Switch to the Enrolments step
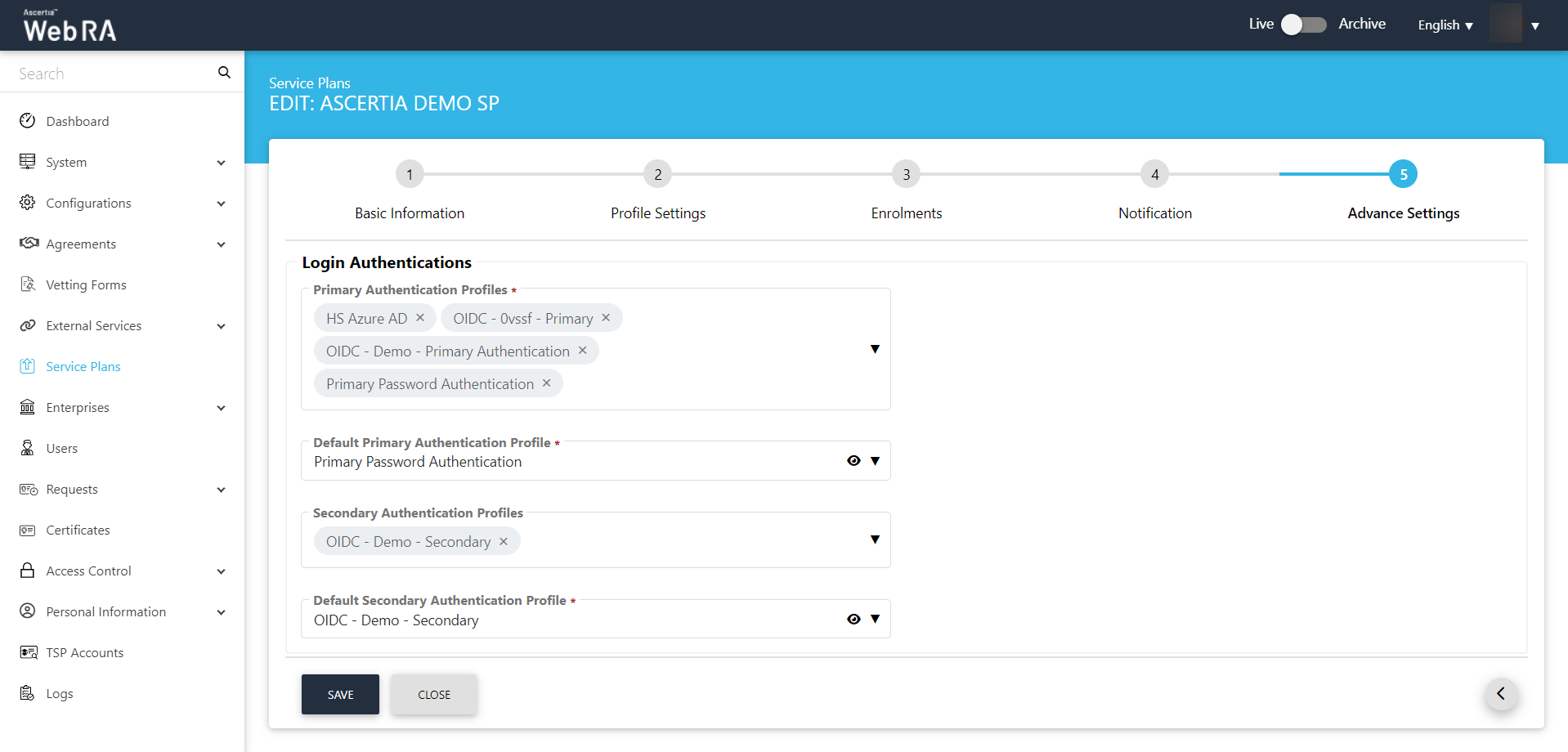The width and height of the screenshot is (1568, 752). (x=906, y=174)
